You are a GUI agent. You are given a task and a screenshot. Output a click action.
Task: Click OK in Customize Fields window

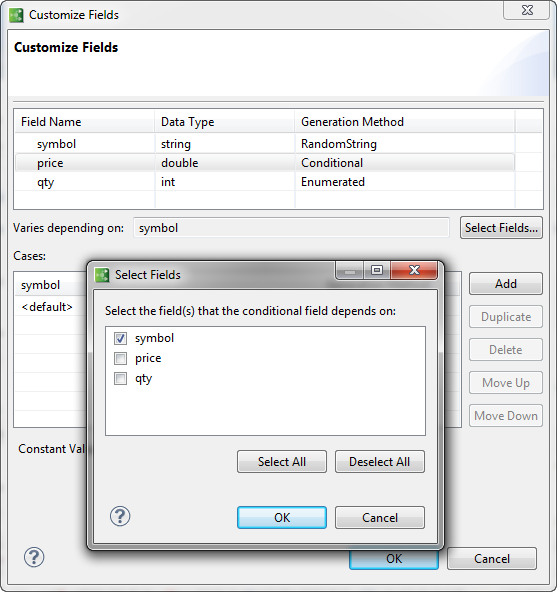[394, 560]
